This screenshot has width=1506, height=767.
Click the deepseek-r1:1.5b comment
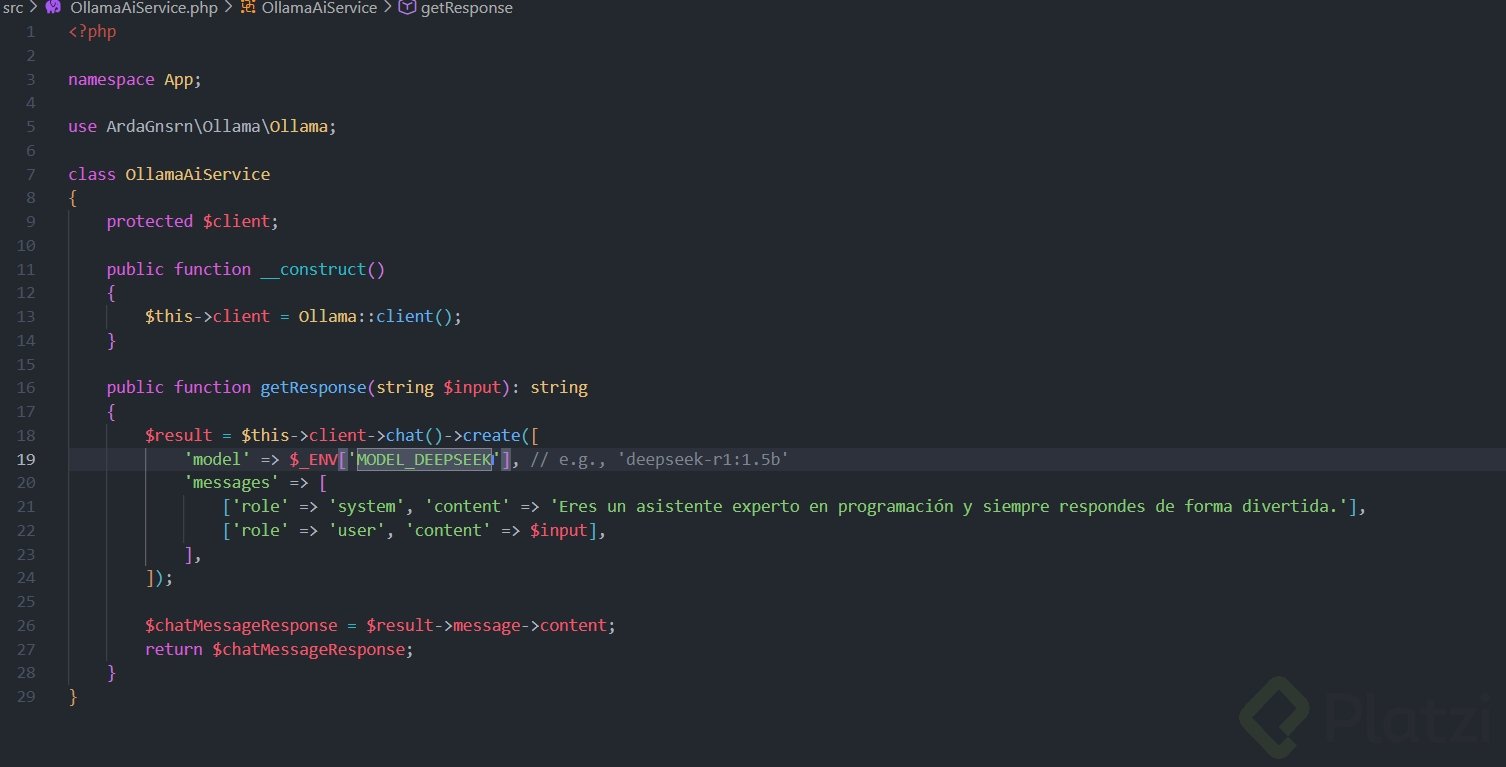pyautogui.click(x=660, y=460)
